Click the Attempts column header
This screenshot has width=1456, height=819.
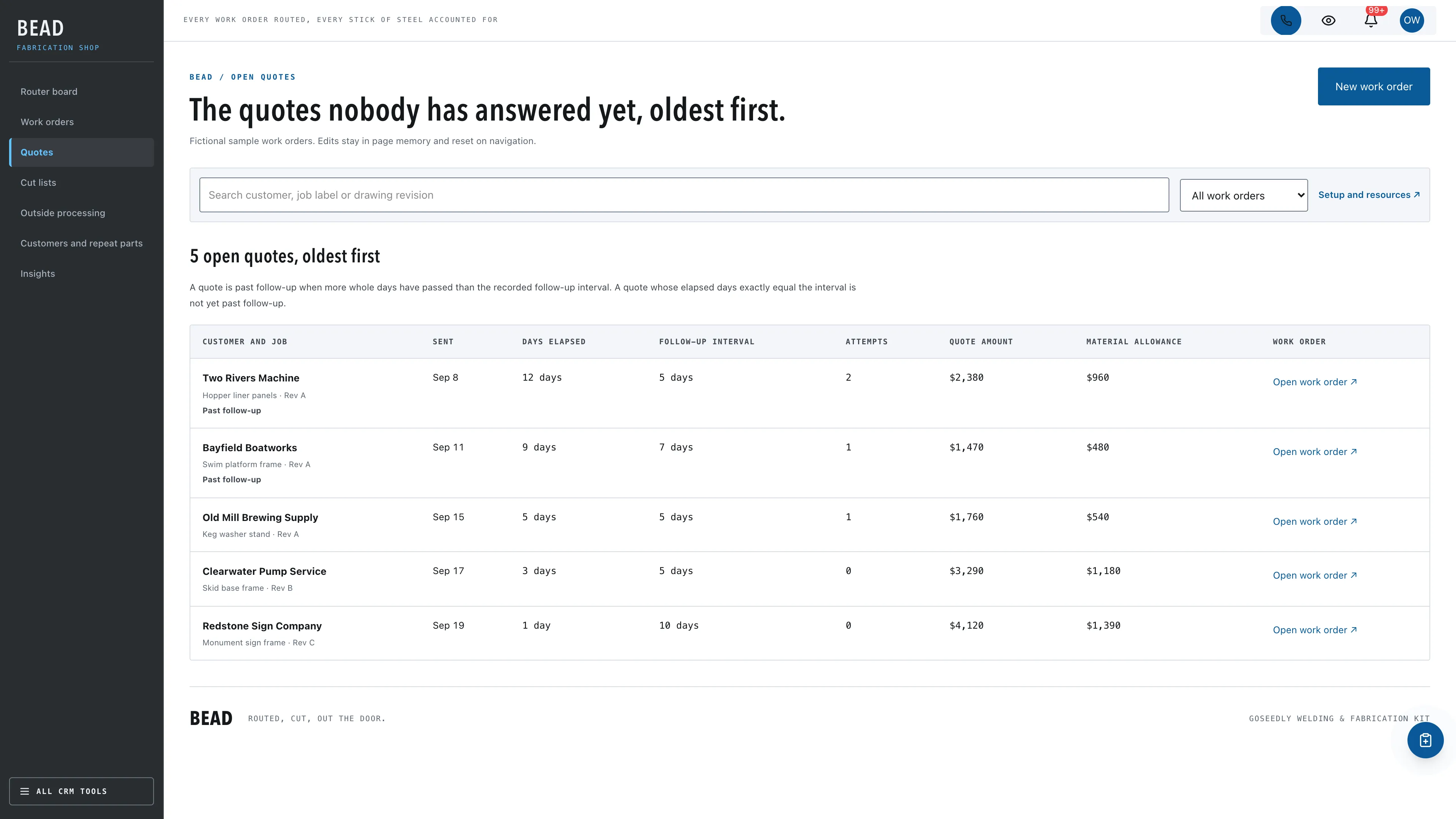tap(866, 342)
